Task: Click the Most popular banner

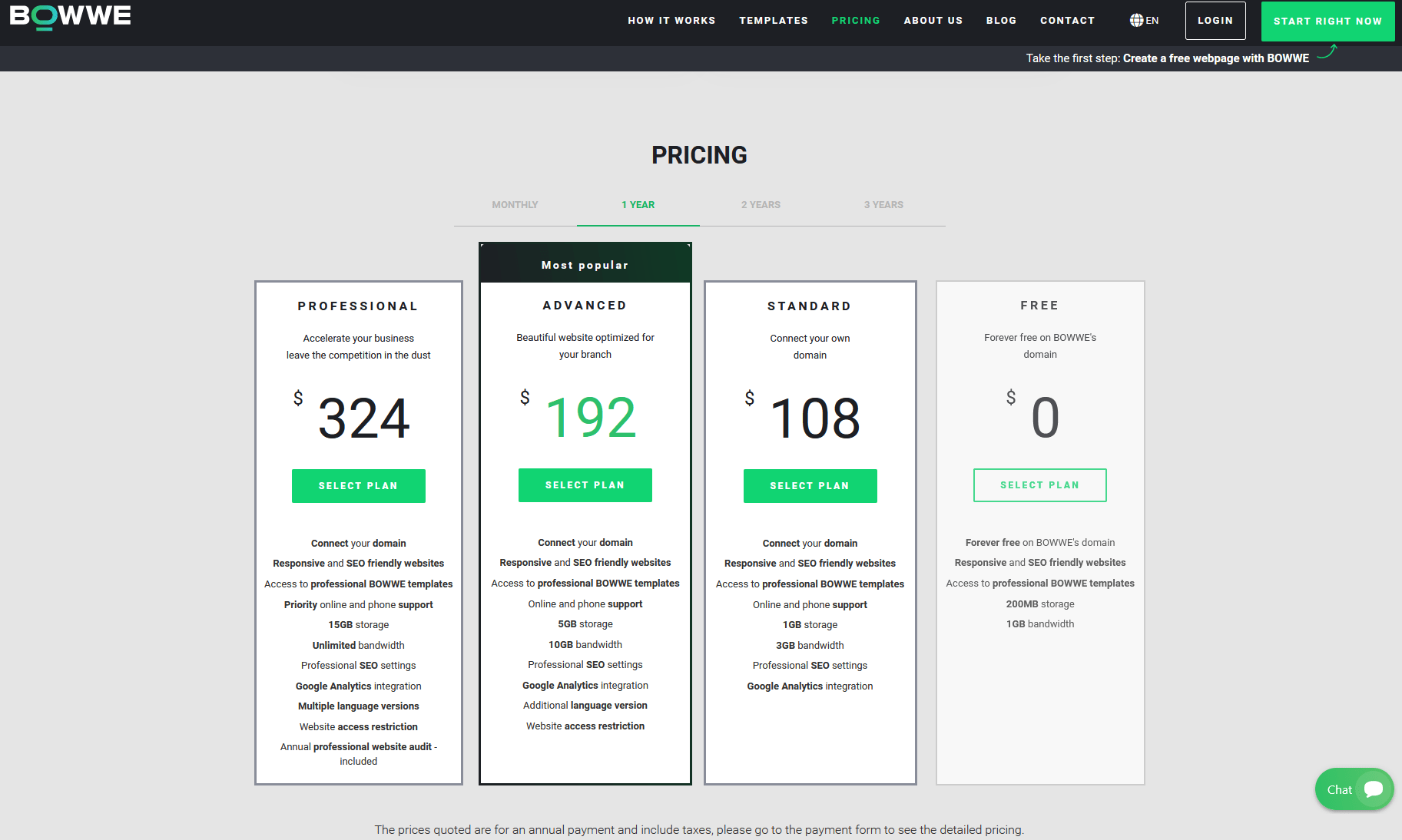Action: (585, 263)
